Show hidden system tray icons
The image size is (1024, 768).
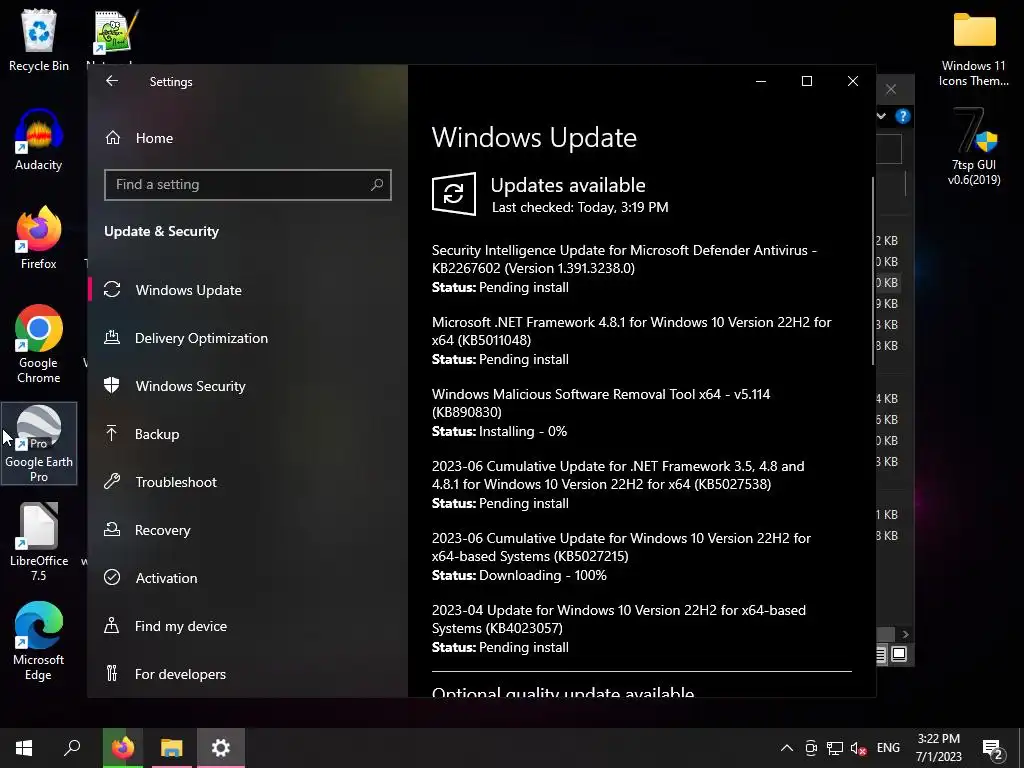coord(787,748)
